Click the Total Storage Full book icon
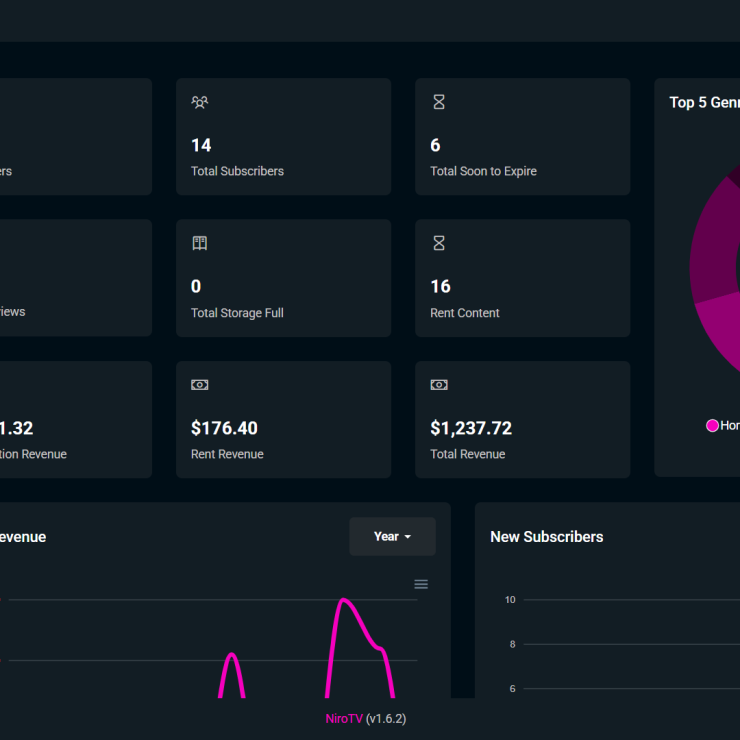This screenshot has height=740, width=740. [x=200, y=243]
